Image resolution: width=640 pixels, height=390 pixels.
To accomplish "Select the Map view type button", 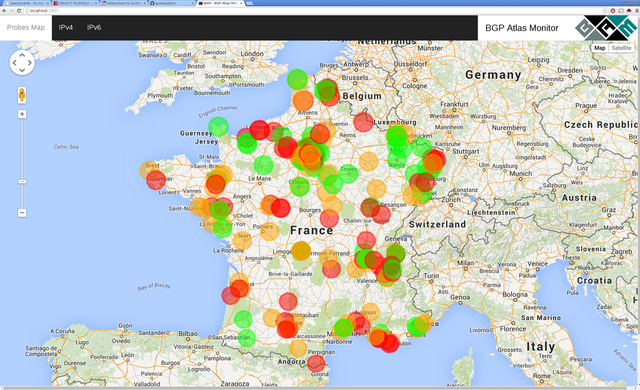I will [600, 48].
